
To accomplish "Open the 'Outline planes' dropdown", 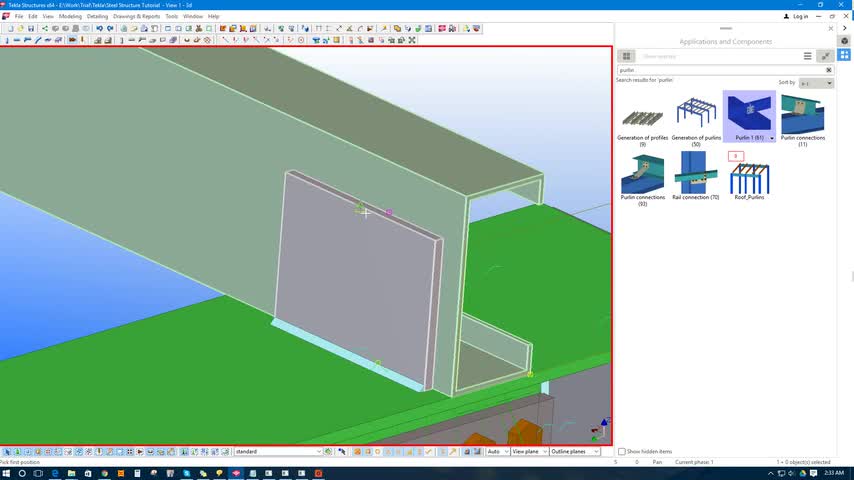I will [x=575, y=451].
